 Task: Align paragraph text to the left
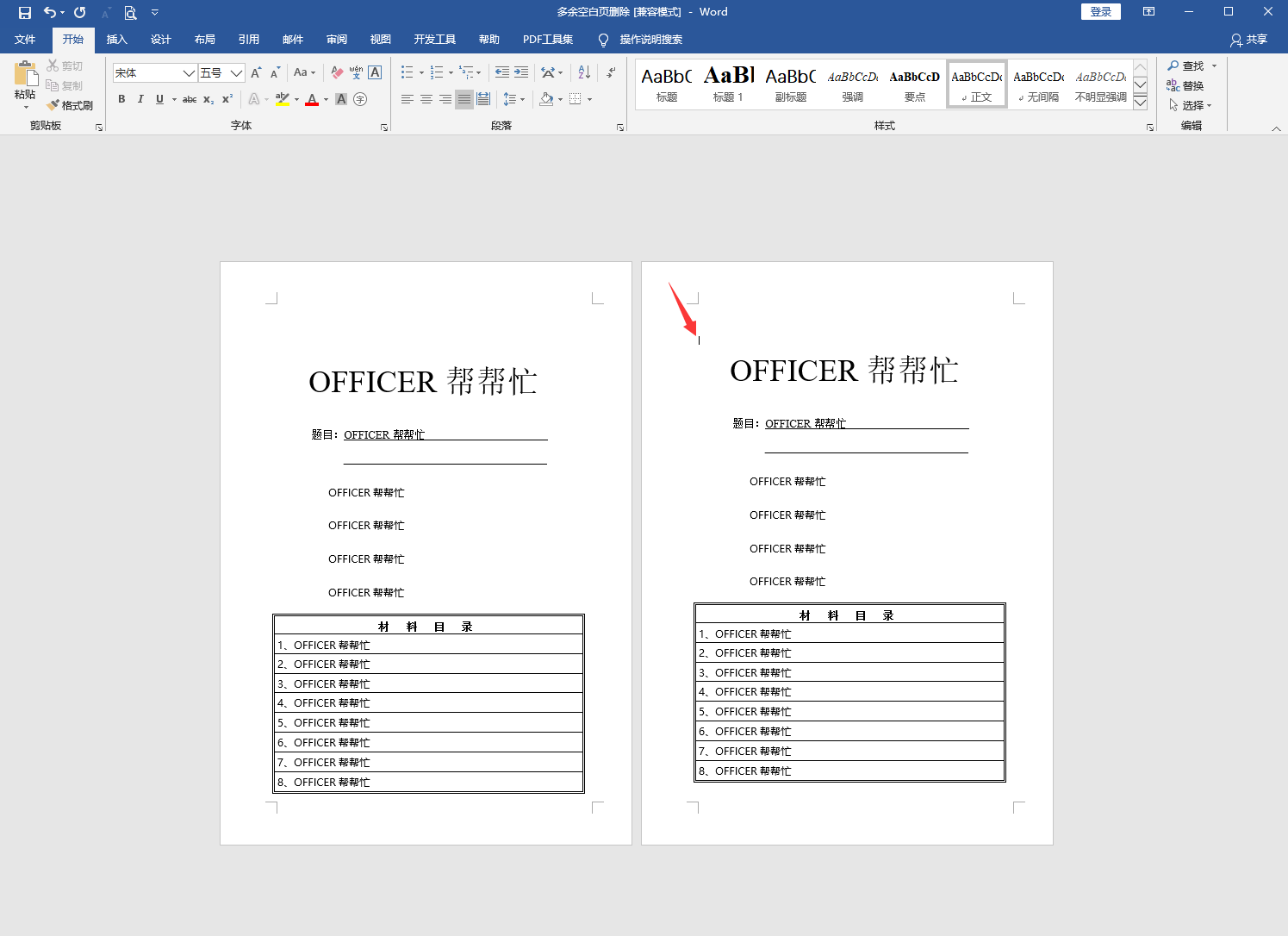click(x=408, y=99)
